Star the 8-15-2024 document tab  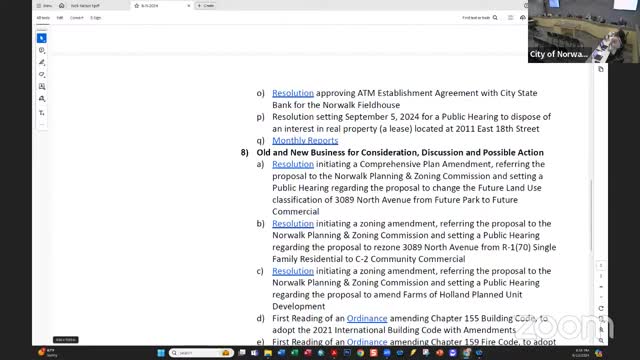point(137,6)
